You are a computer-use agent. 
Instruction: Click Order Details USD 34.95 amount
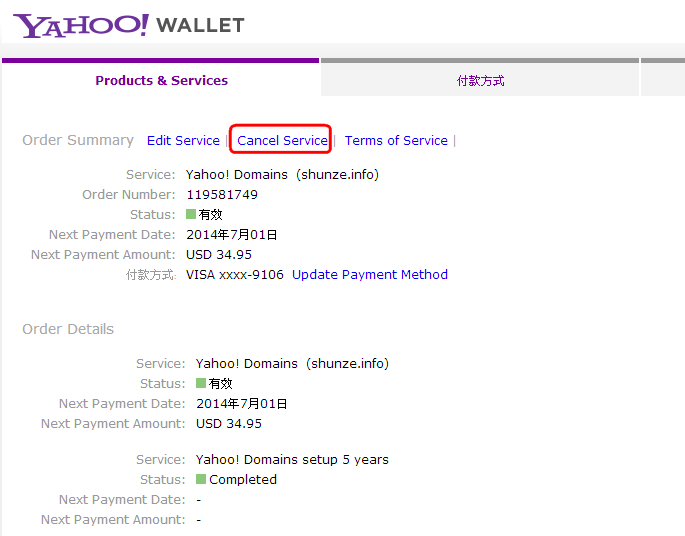click(229, 424)
